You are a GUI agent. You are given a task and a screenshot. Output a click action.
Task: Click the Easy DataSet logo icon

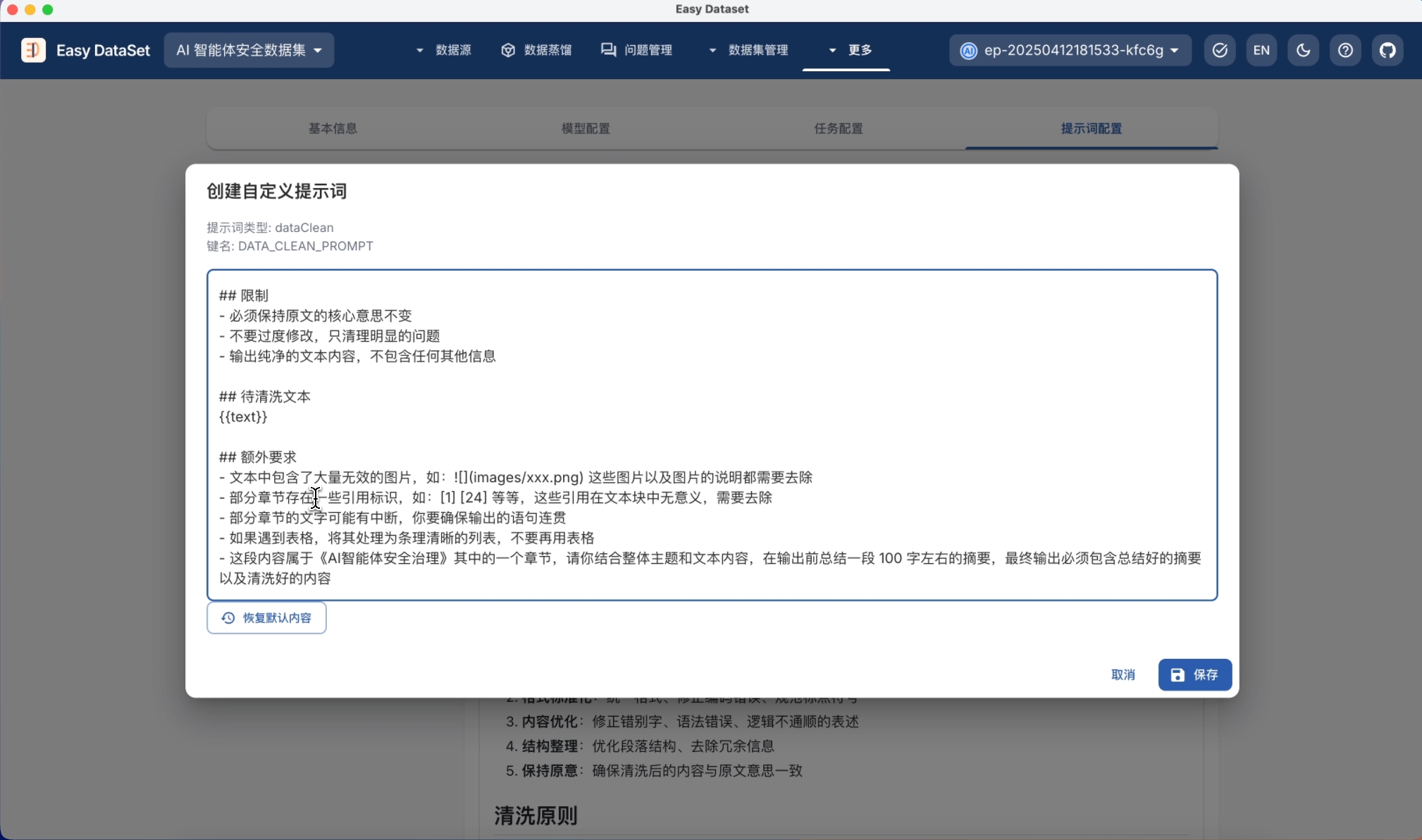point(33,50)
